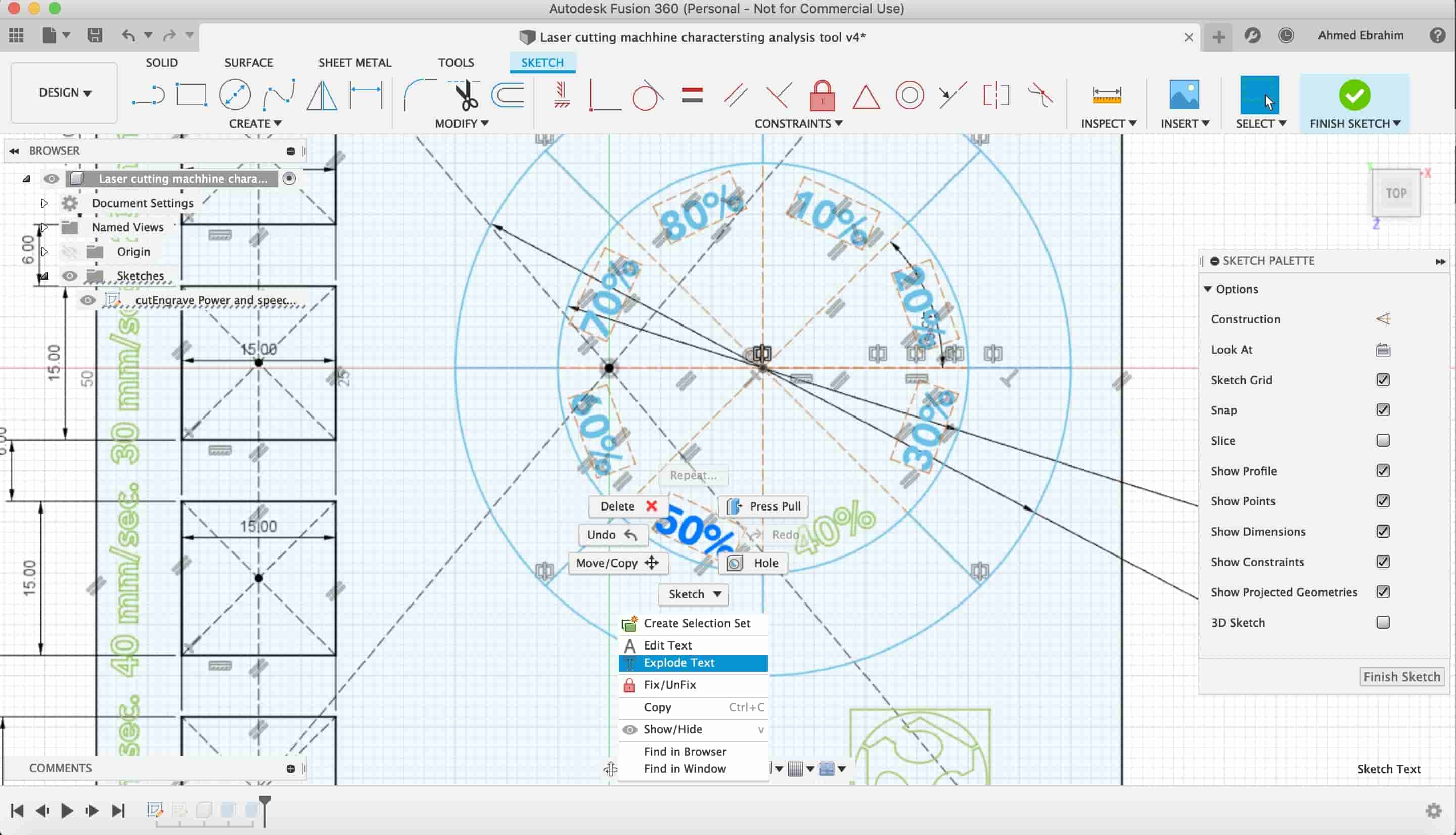The image size is (1456, 835).
Task: Enable Slice checkbox
Action: coord(1383,440)
